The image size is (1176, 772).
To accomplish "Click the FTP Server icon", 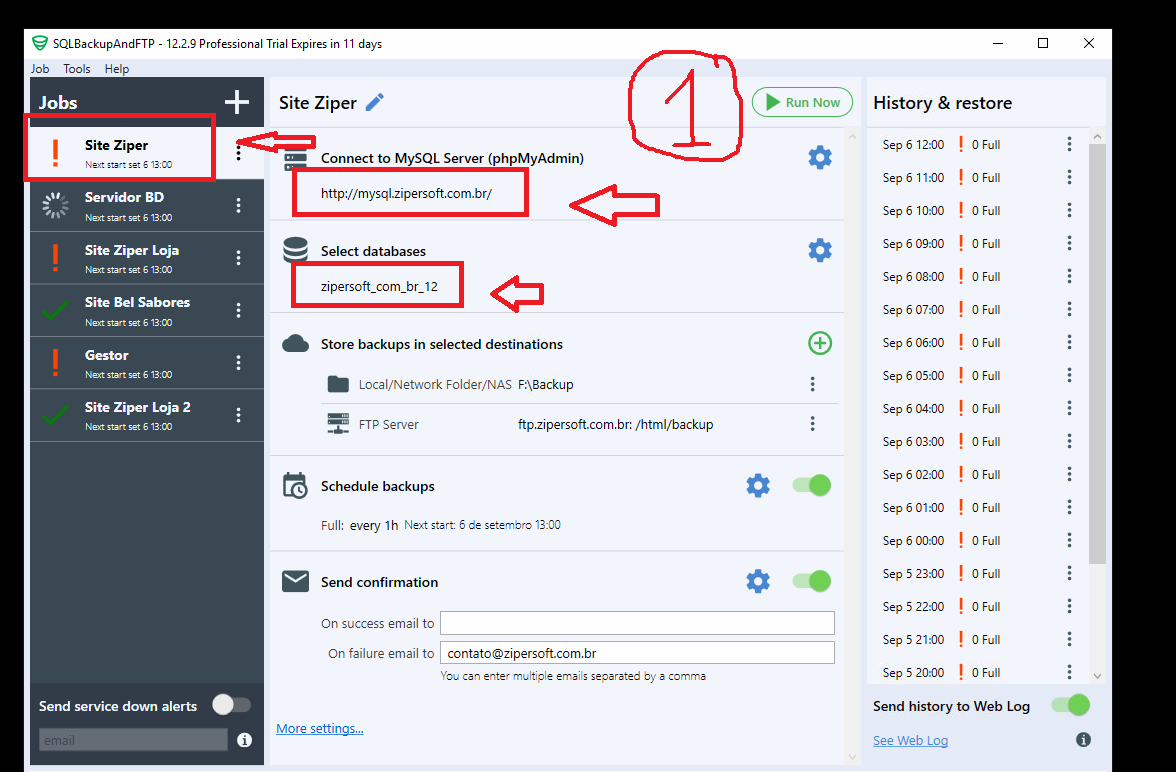I will click(x=338, y=424).
